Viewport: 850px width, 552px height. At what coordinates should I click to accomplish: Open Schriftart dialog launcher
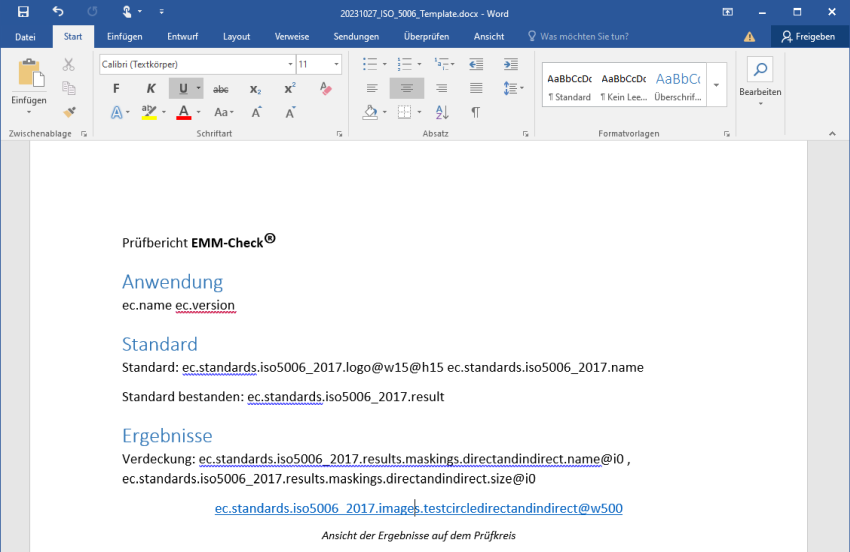click(x=339, y=134)
